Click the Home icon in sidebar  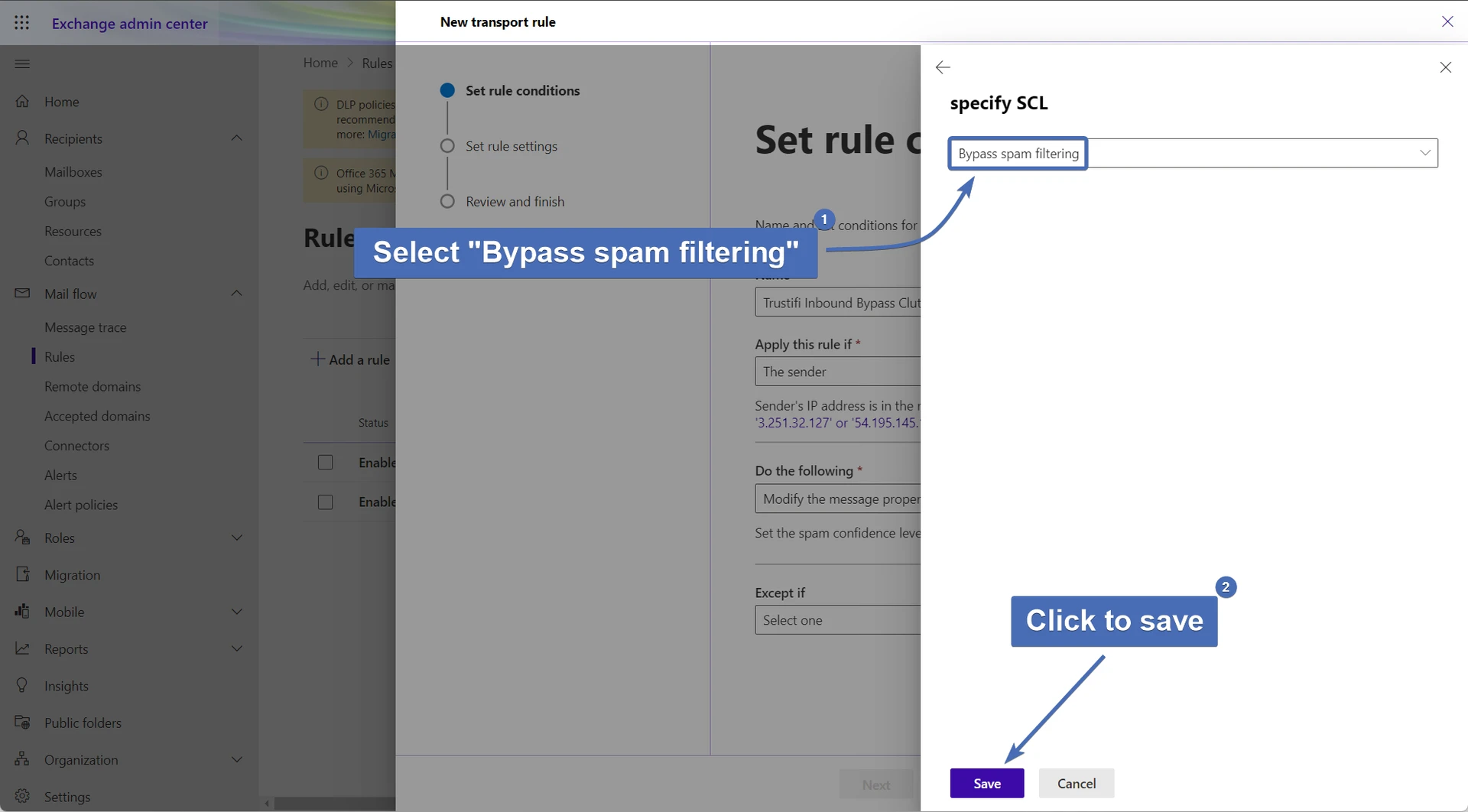click(x=23, y=102)
